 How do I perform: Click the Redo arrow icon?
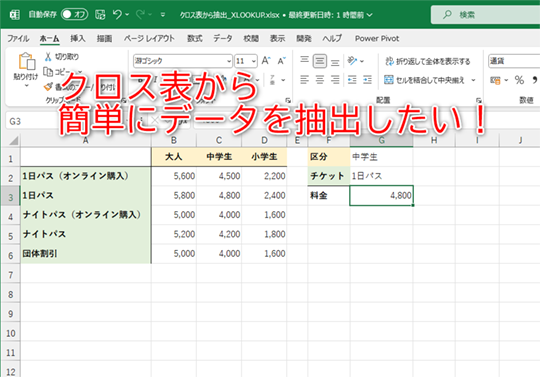click(140, 14)
